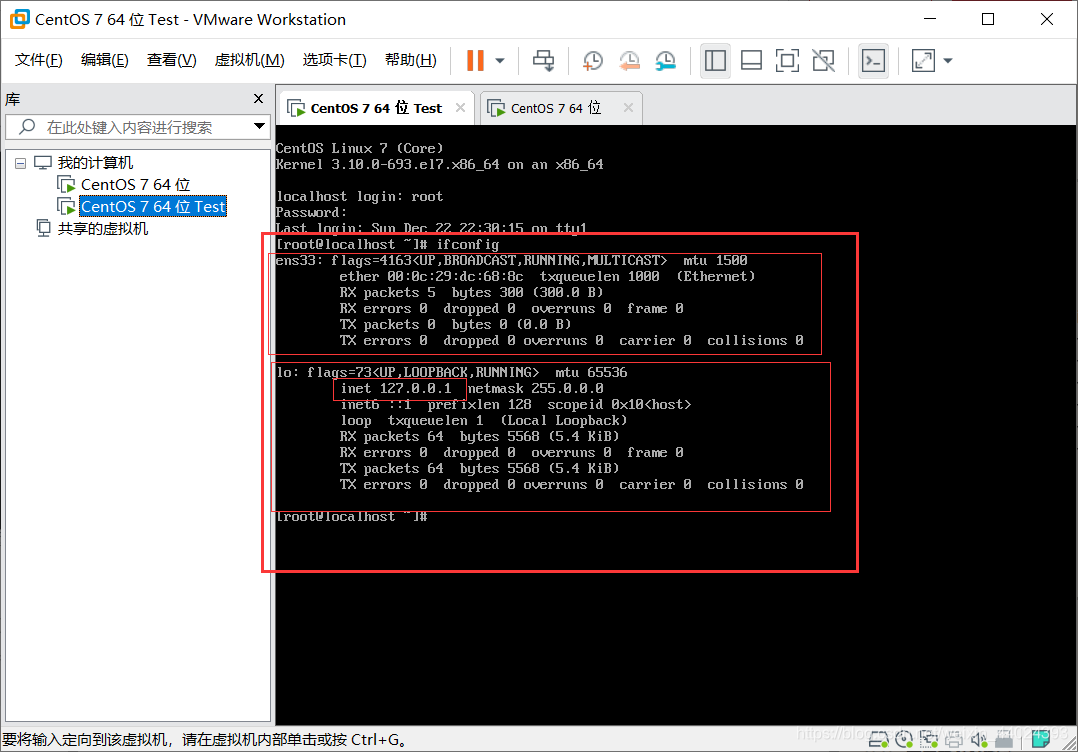Open the 文件(F) menu
Image resolution: width=1078 pixels, height=752 pixels.
tap(38, 60)
